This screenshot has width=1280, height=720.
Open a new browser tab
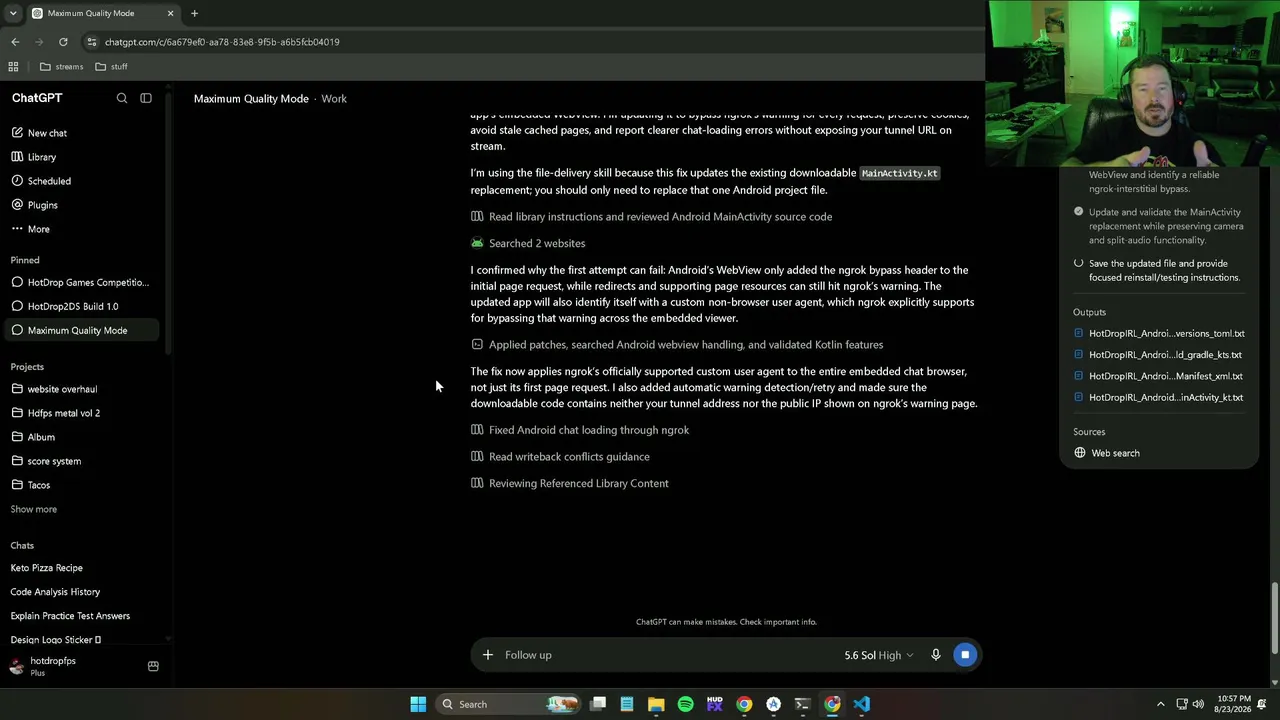194,13
